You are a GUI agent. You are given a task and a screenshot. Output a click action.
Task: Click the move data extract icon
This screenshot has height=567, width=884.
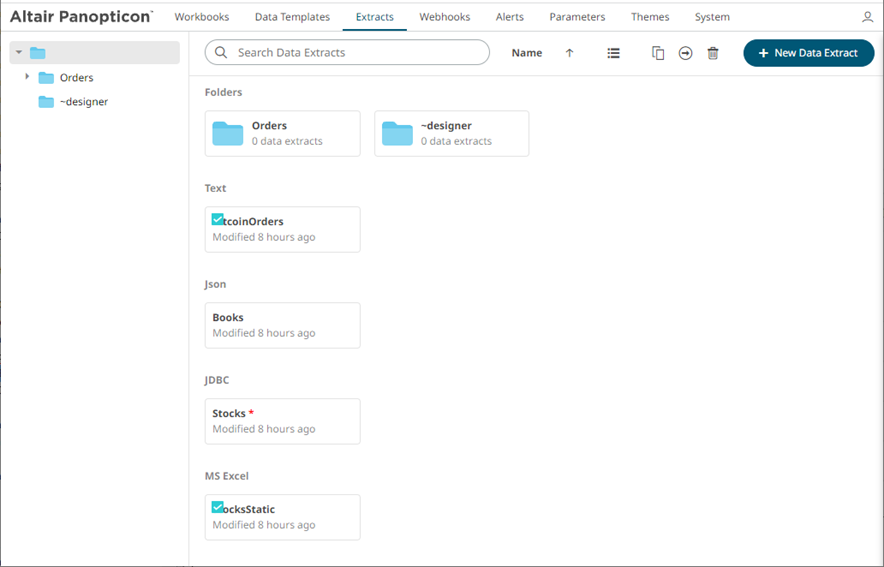coord(685,53)
